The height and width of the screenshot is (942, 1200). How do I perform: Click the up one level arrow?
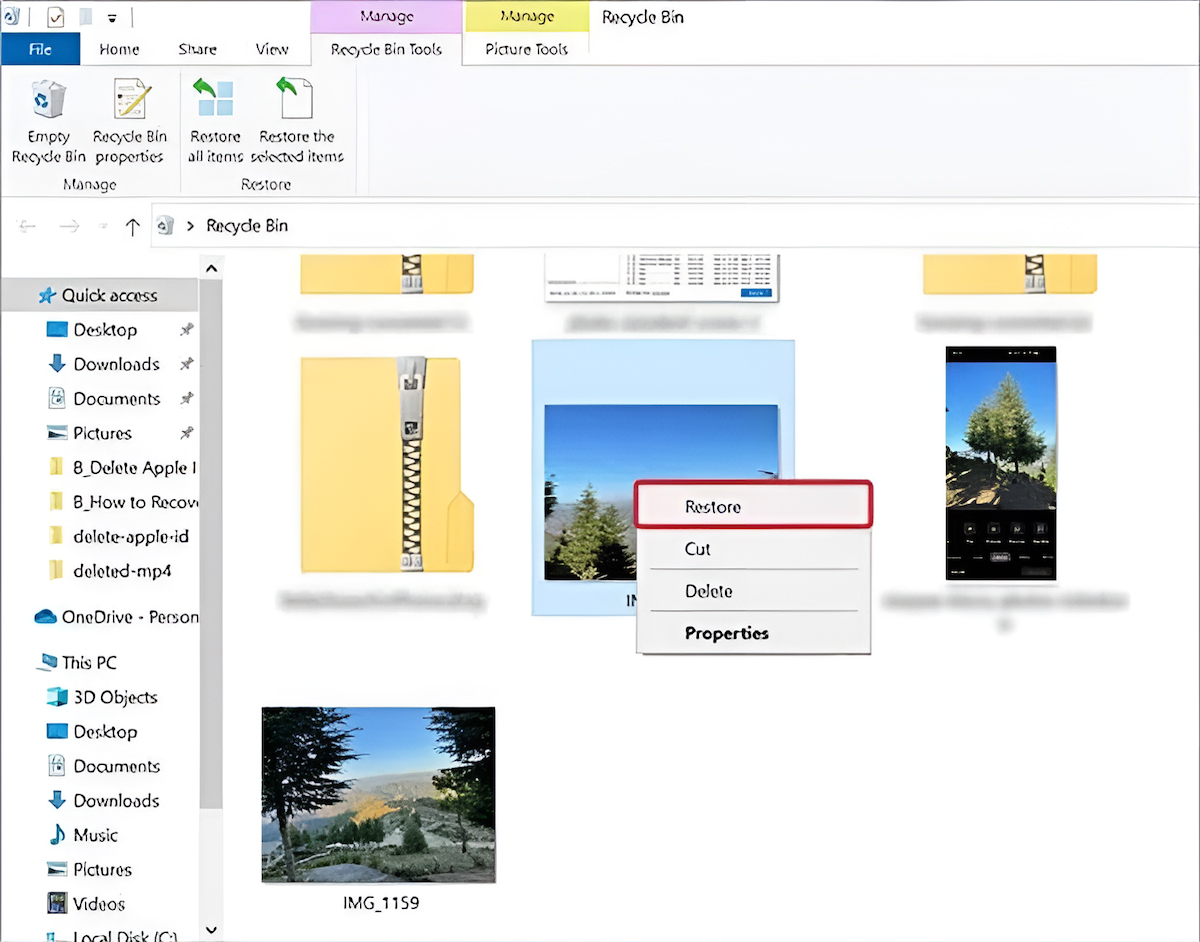pyautogui.click(x=133, y=226)
